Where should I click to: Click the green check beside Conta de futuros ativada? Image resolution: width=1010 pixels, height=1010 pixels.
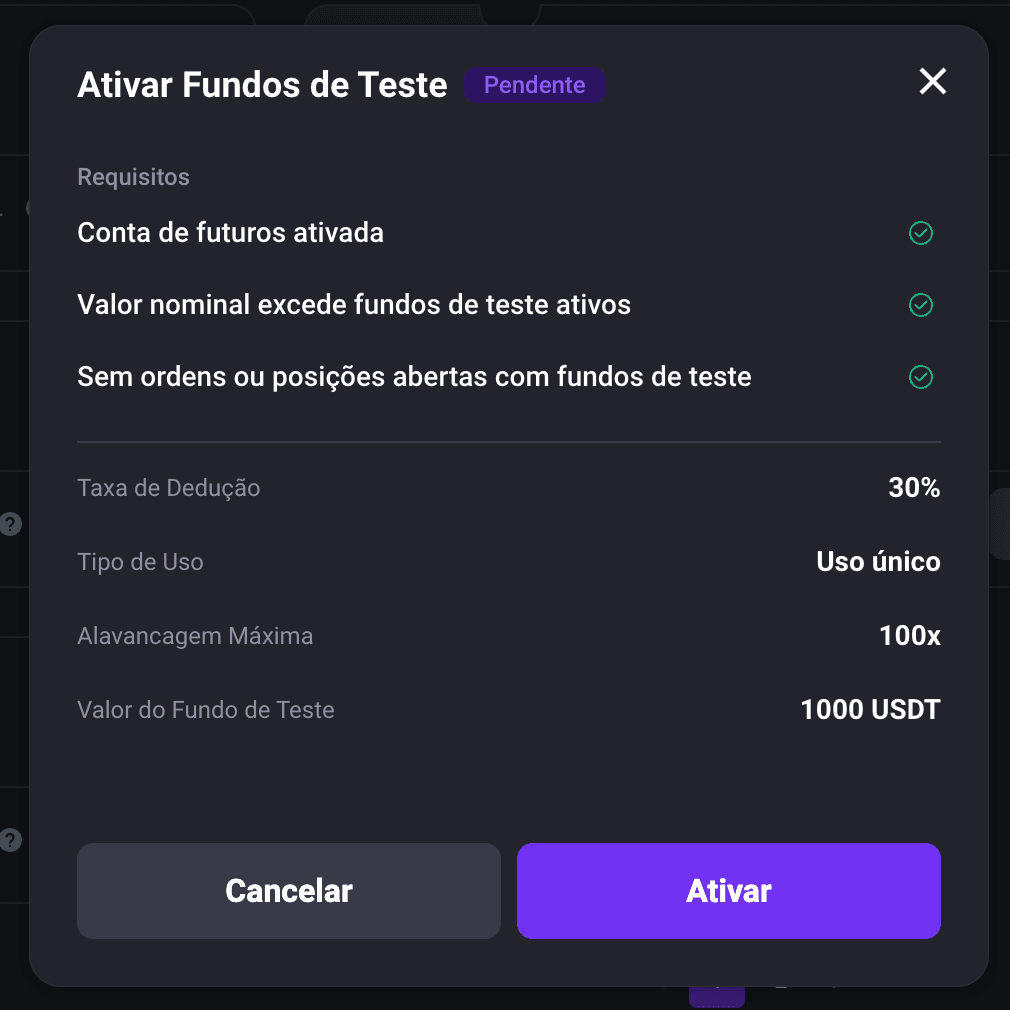920,233
